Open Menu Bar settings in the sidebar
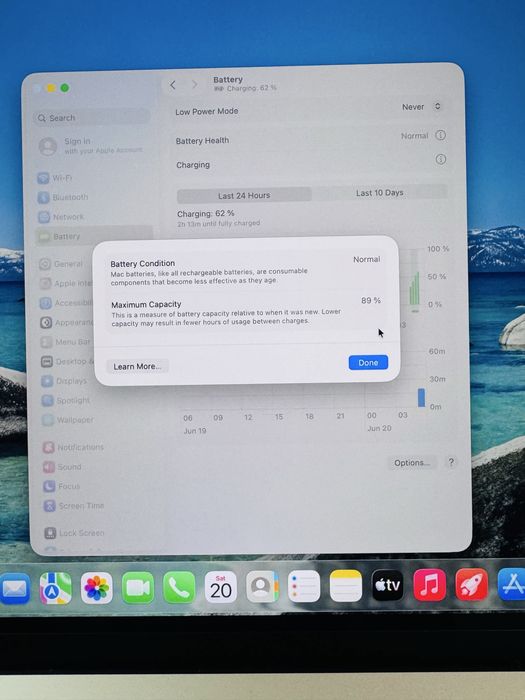Viewport: 525px width, 700px height. click(66, 342)
